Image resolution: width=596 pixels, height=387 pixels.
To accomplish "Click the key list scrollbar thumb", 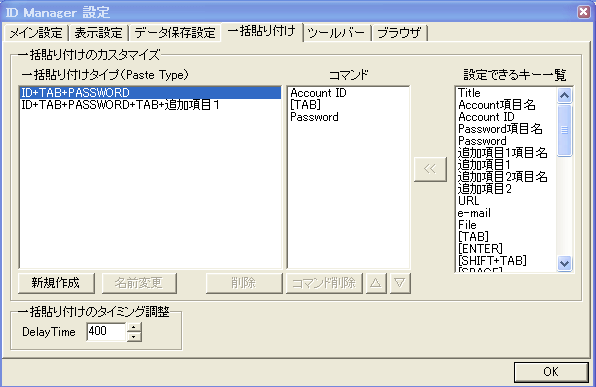I will 564,130.
